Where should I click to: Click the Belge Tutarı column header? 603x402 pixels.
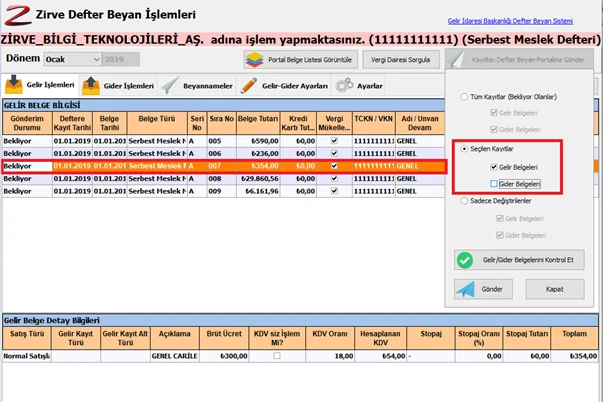258,123
